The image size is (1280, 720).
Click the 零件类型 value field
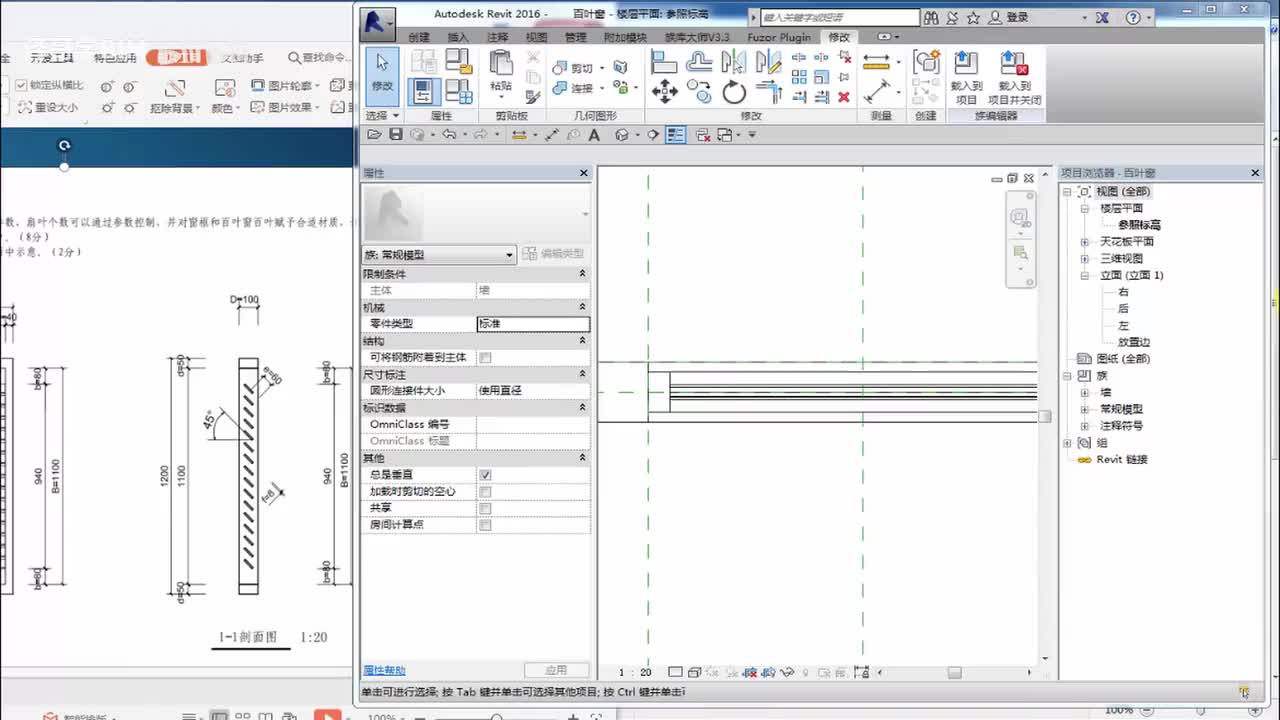coord(532,324)
